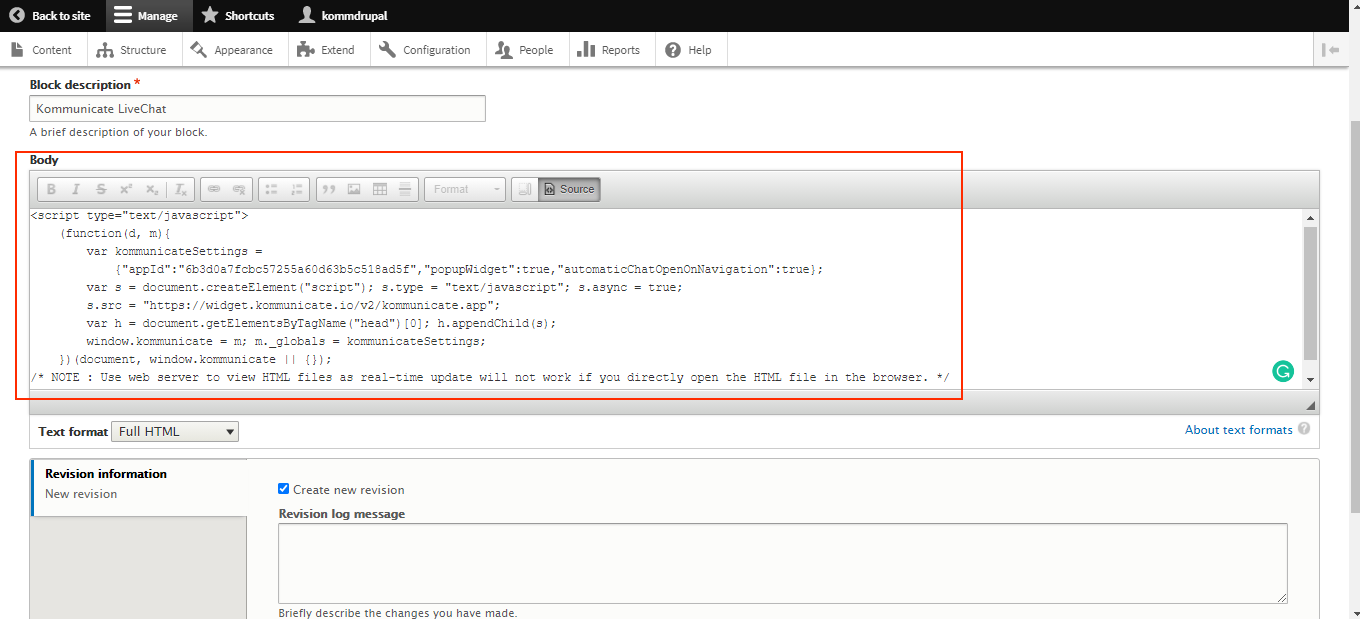Viewport: 1360px width, 619px height.
Task: Apply bold formatting in Body editor
Action: coord(50,188)
